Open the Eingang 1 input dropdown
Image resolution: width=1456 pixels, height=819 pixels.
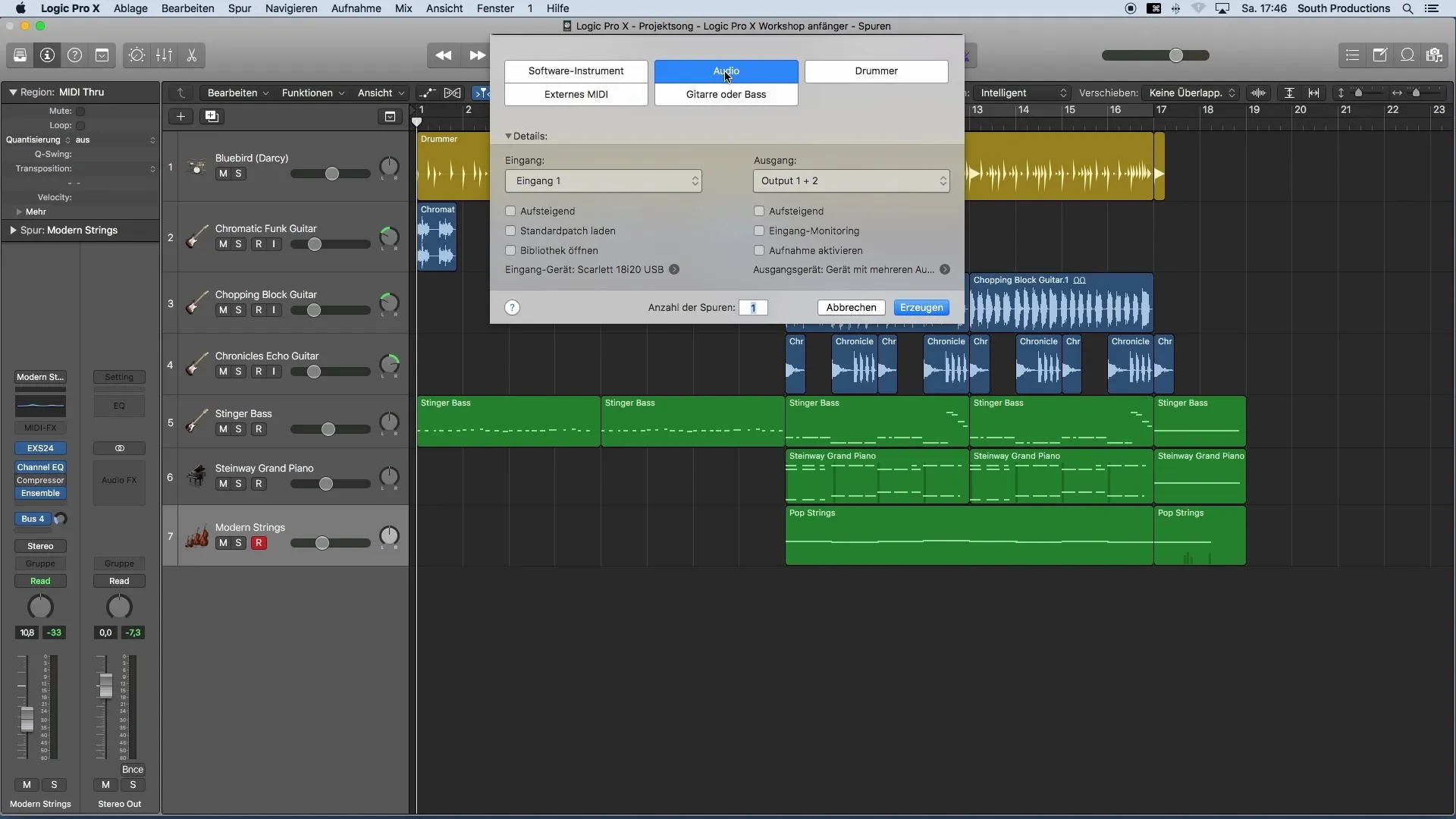point(601,180)
